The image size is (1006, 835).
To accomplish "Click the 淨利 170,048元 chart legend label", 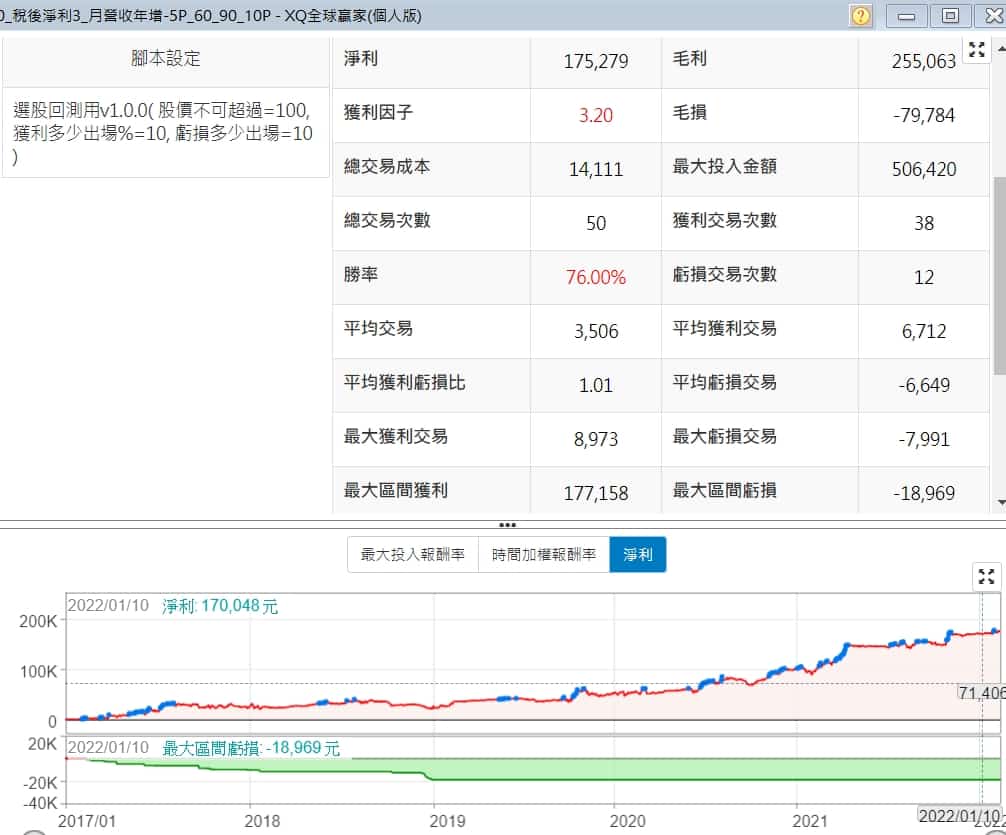I will (220, 605).
